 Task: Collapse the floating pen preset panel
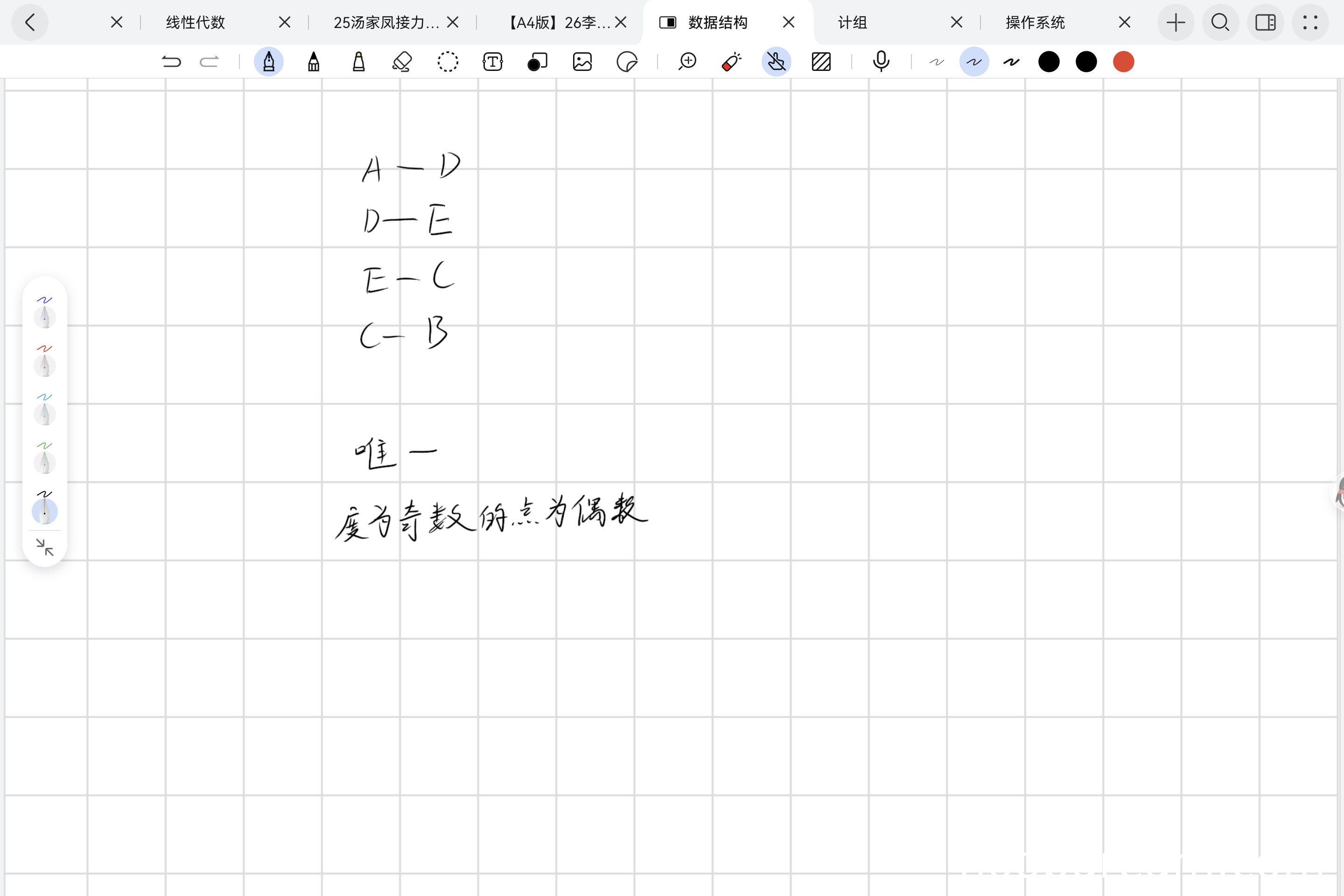(x=45, y=547)
